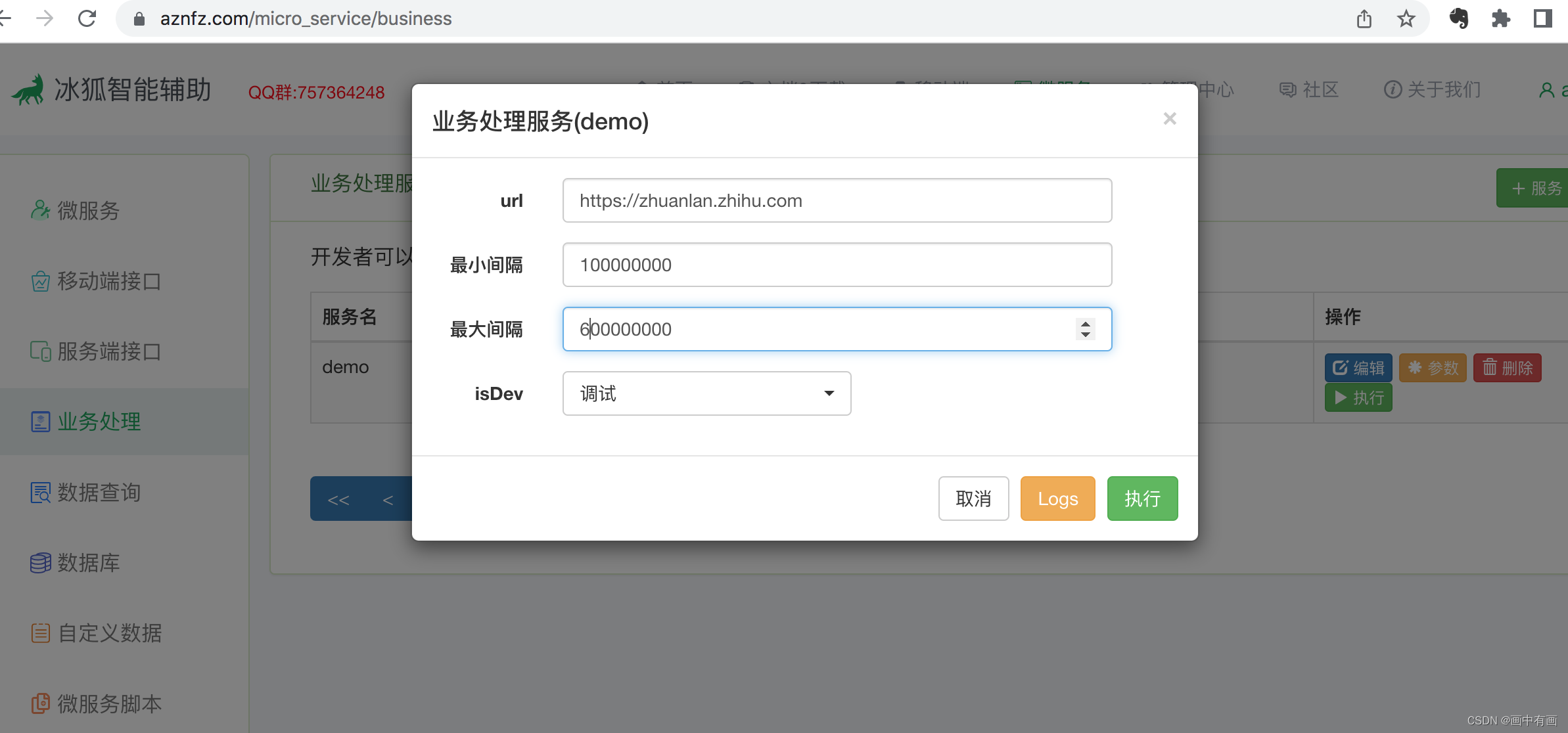Increase 最大间隔 using the stepper arrow

click(1086, 323)
